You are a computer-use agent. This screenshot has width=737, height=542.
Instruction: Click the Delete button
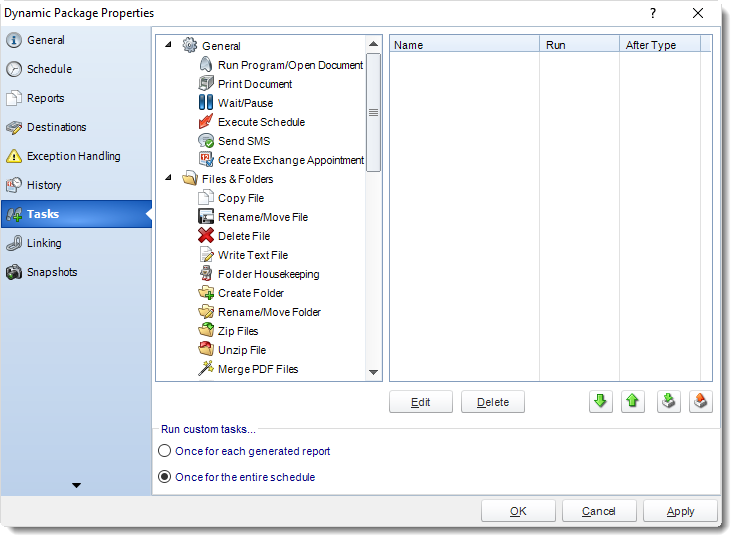click(493, 402)
